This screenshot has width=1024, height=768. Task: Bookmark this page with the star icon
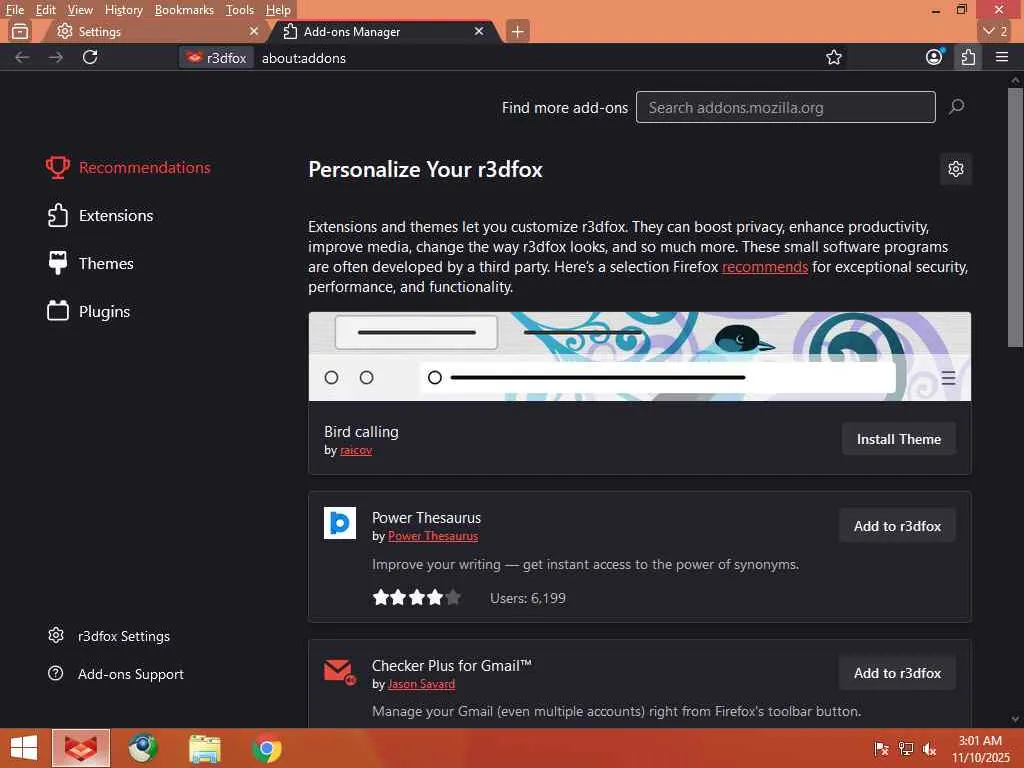[833, 57]
